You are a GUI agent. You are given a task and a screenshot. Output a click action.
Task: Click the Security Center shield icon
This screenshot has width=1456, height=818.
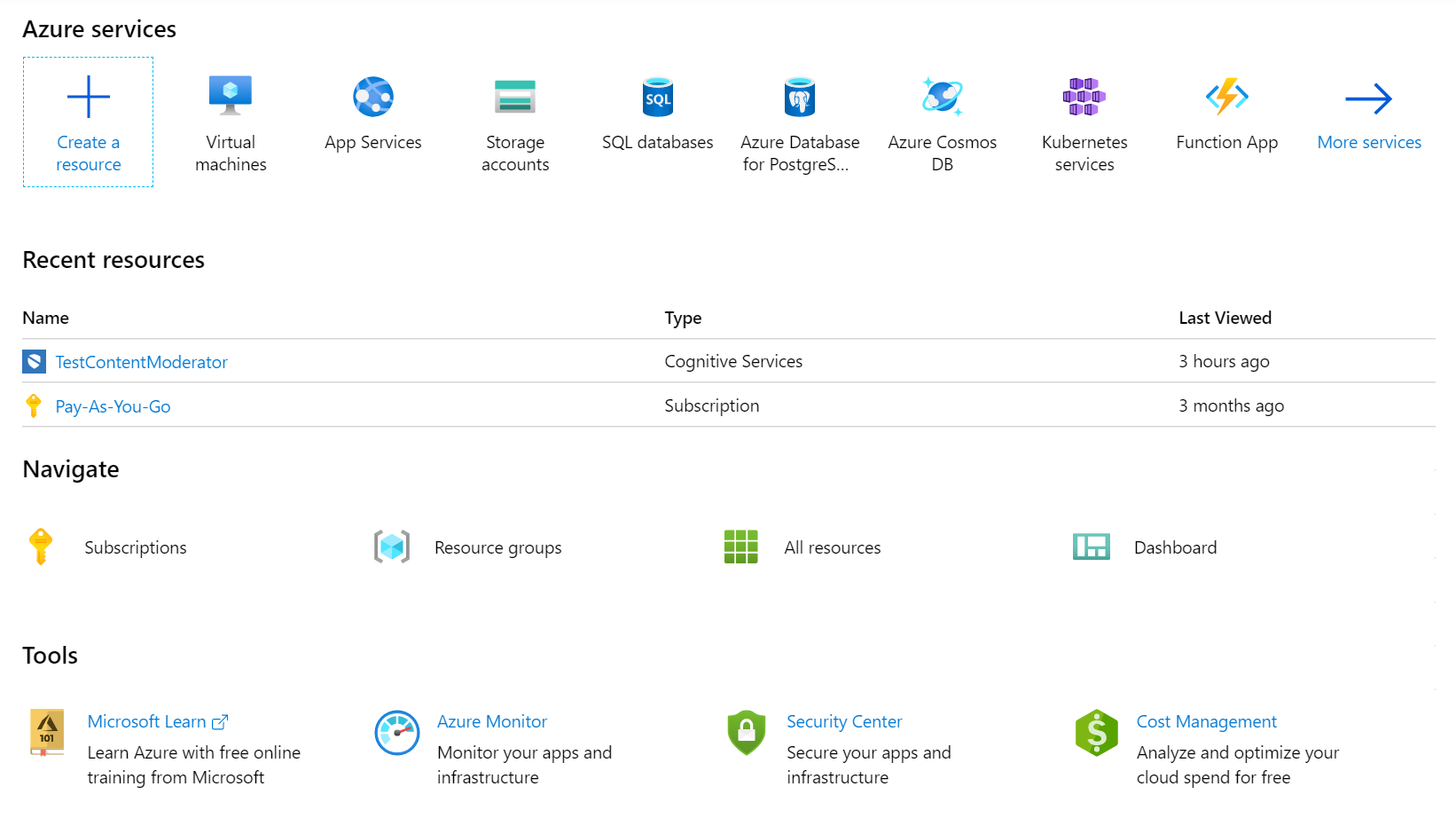point(747,733)
